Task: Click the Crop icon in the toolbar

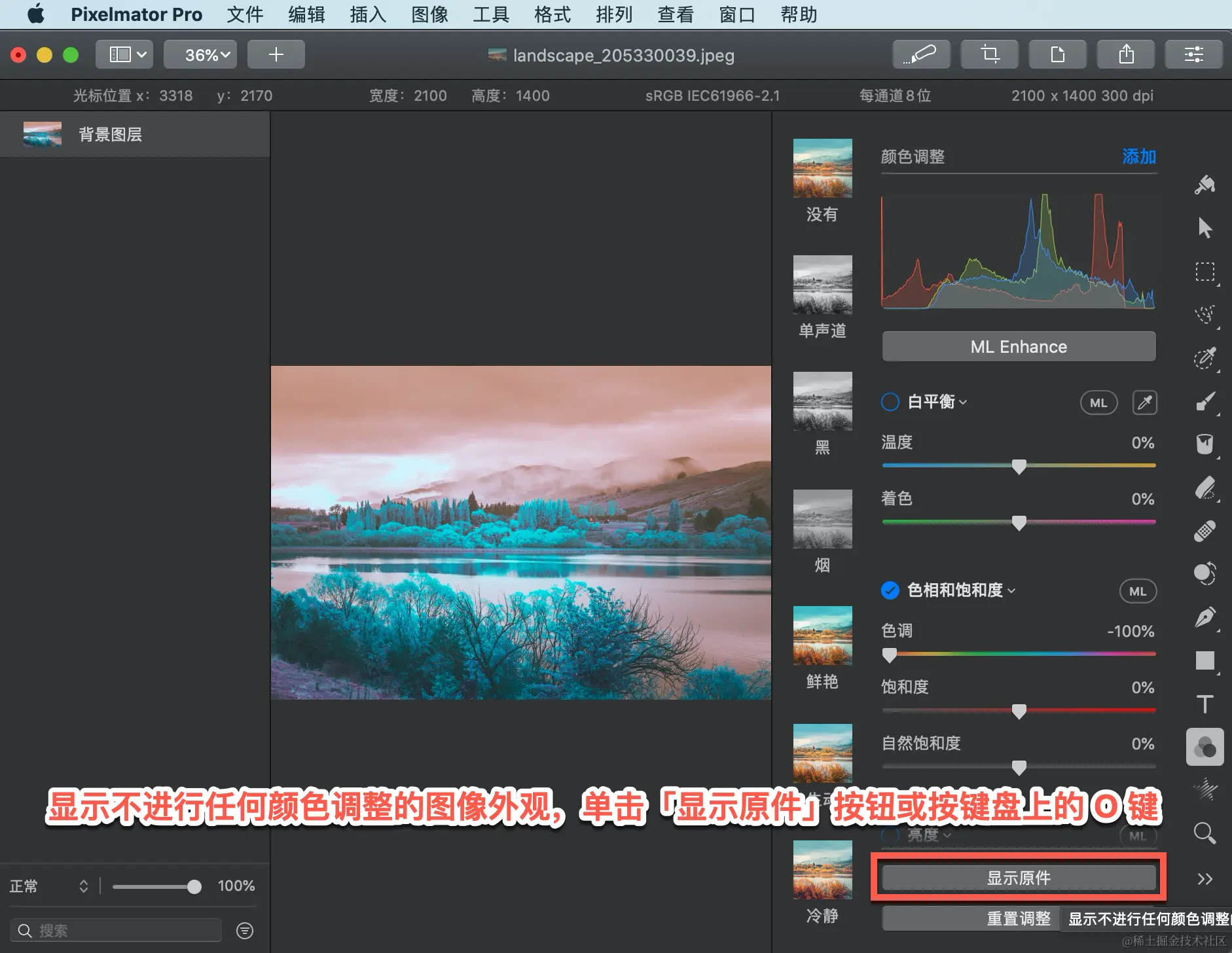Action: click(x=989, y=54)
